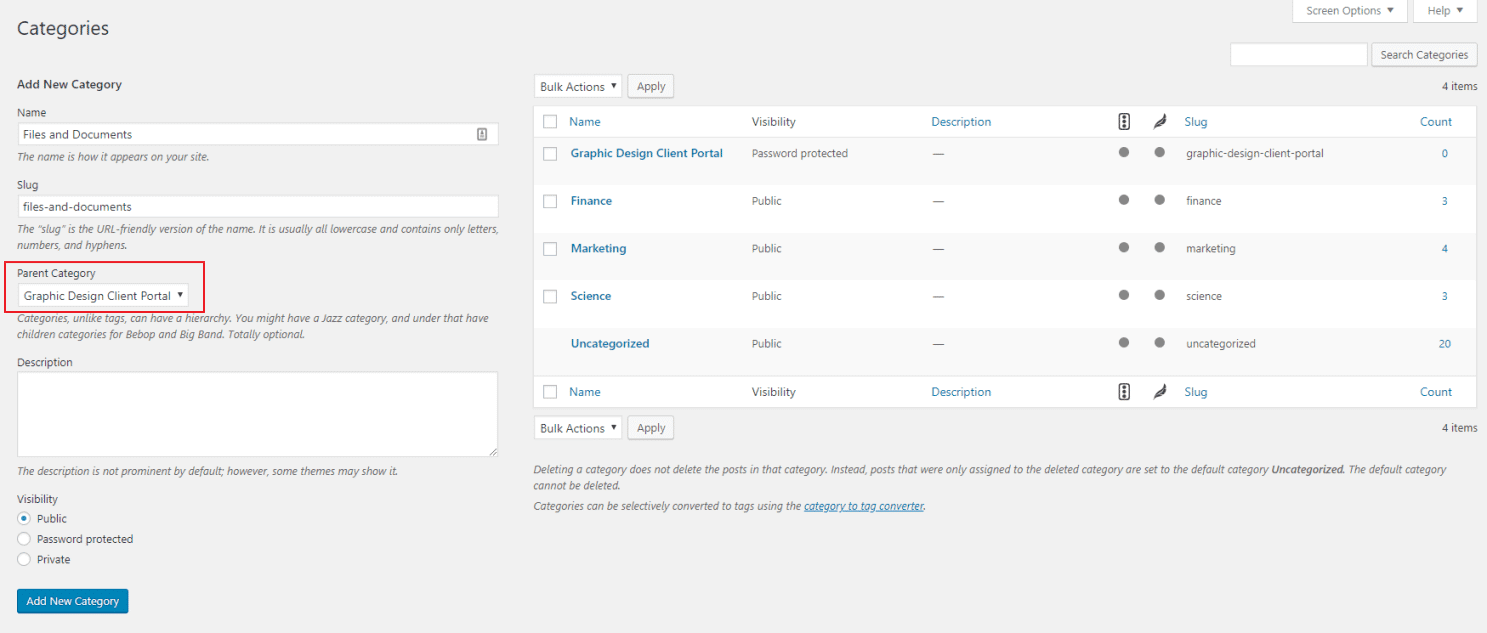Click the status dot beside the Science category
Viewport: 1487px width, 633px height.
tap(1123, 296)
